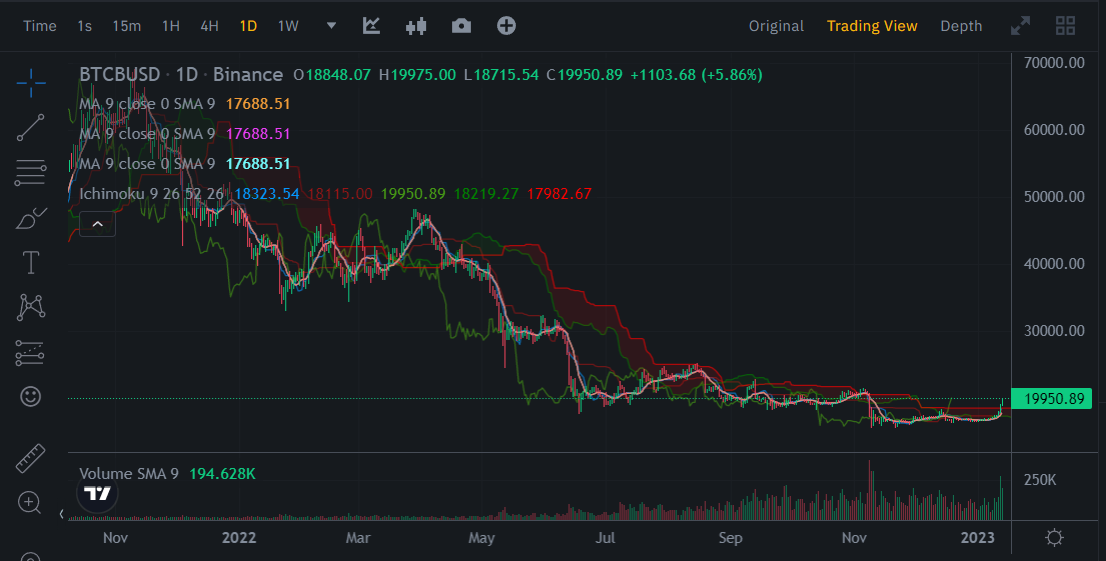Select the Ichimoku 9 26 52 26 legend
This screenshot has height=561, width=1106.
coord(152,193)
